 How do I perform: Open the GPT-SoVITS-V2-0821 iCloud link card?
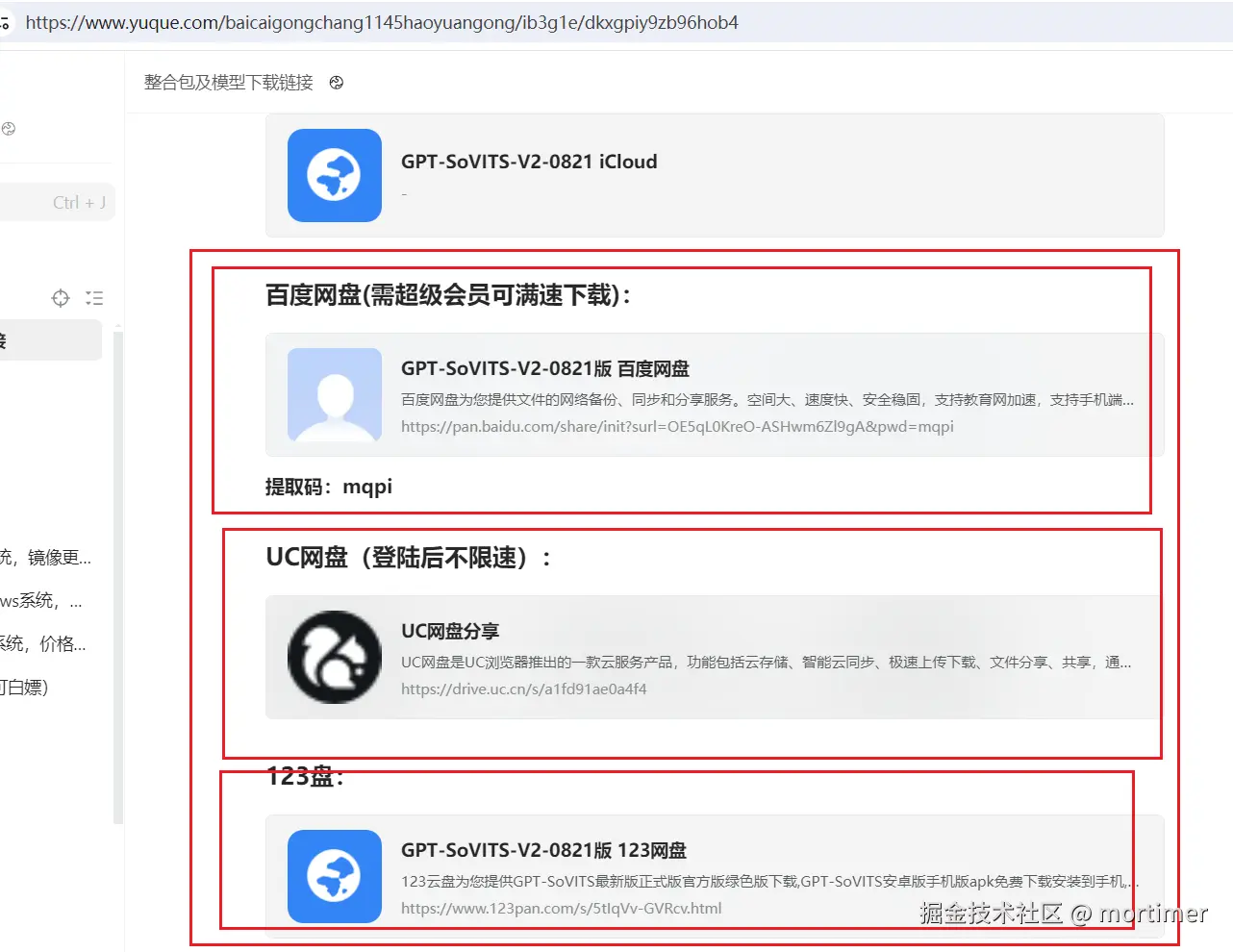(715, 175)
